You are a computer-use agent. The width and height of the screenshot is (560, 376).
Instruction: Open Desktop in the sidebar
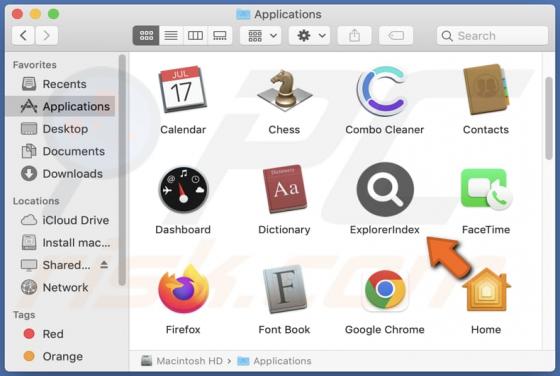click(61, 129)
